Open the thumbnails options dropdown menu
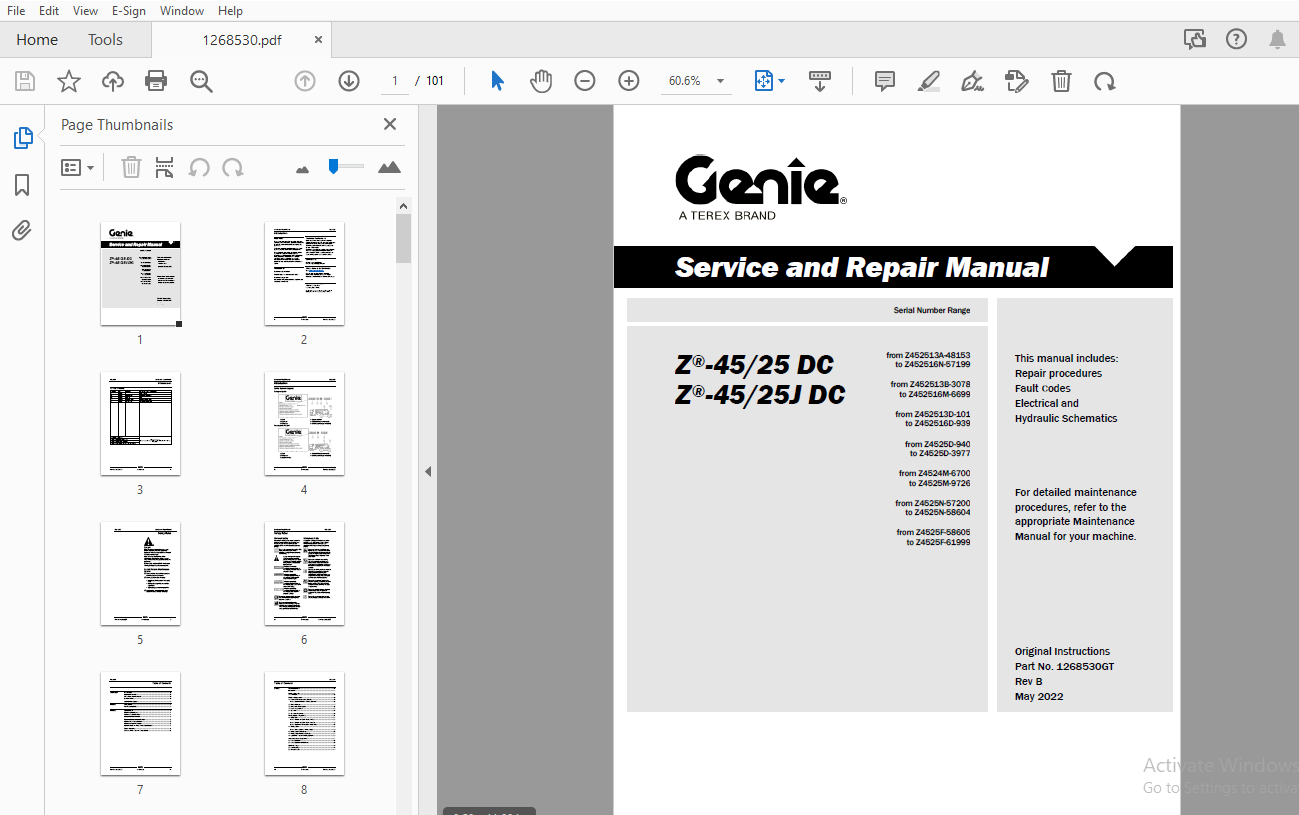Screen dimensions: 1299x815 pyautogui.click(x=77, y=168)
